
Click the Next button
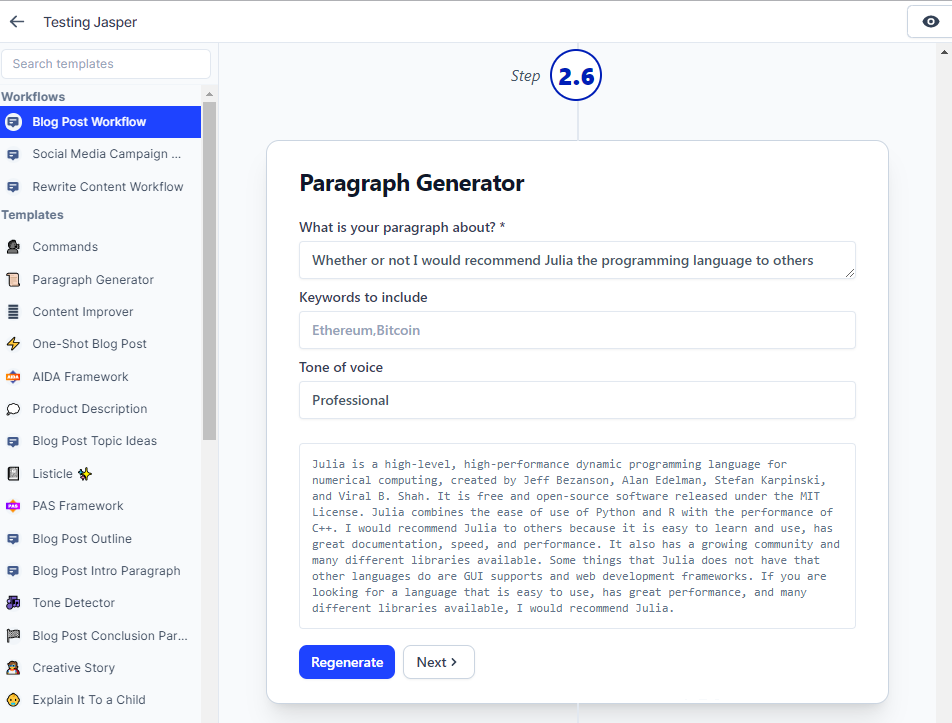click(439, 662)
